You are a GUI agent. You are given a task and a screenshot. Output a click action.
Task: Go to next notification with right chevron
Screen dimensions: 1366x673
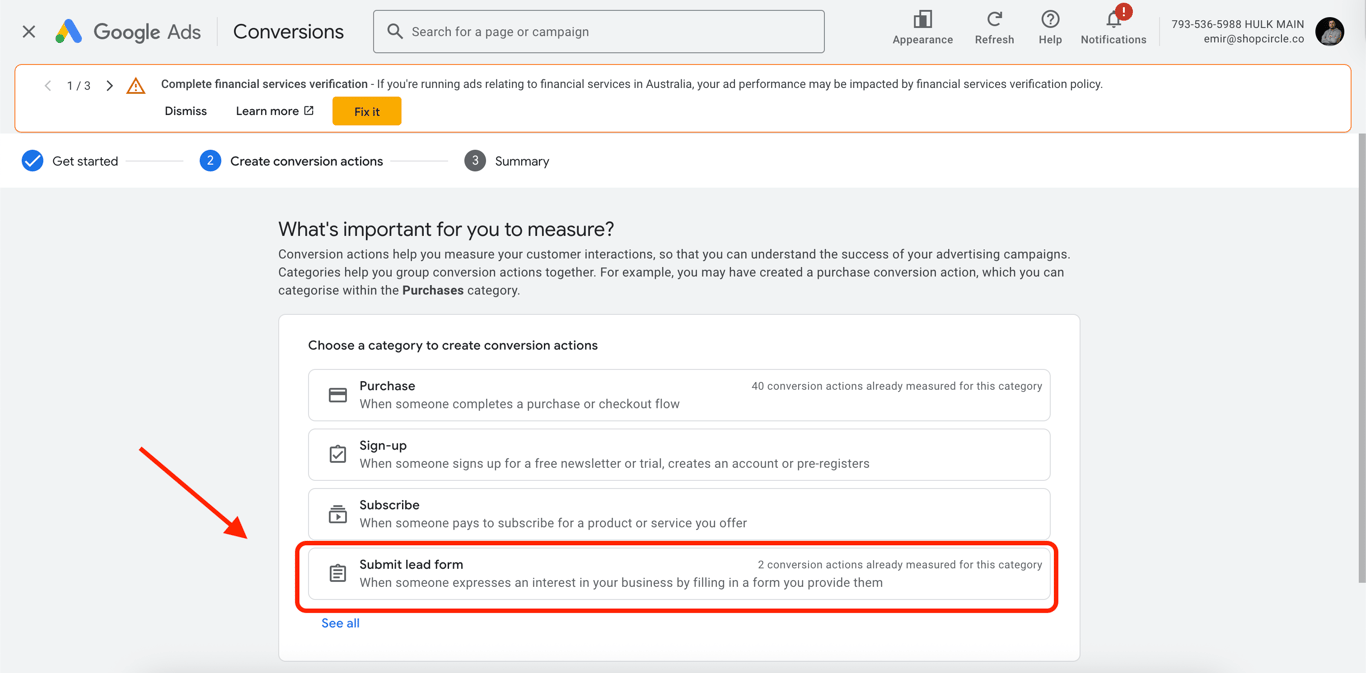pyautogui.click(x=110, y=86)
